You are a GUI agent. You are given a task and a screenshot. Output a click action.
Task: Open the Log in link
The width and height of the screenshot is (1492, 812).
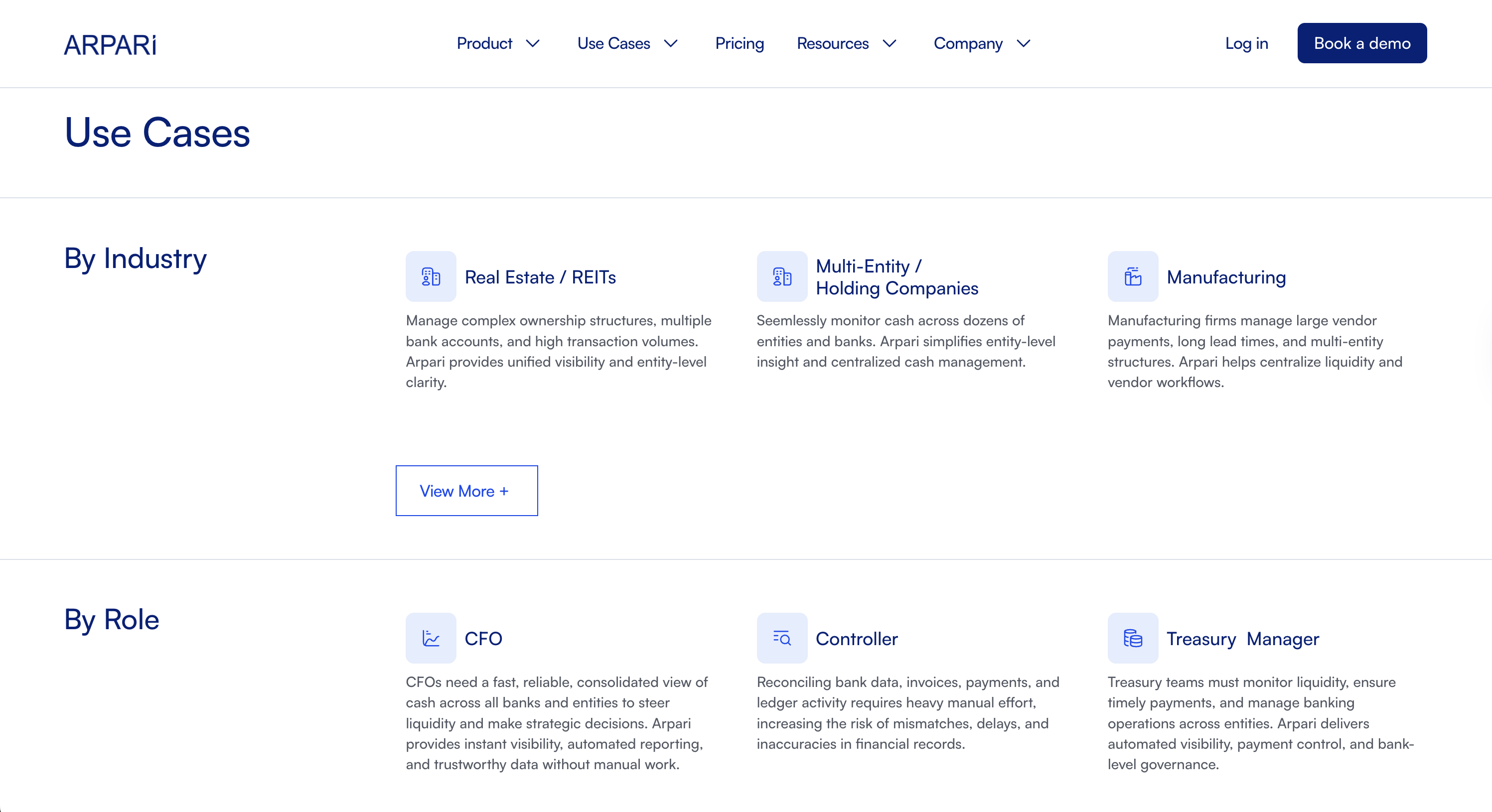click(1246, 43)
